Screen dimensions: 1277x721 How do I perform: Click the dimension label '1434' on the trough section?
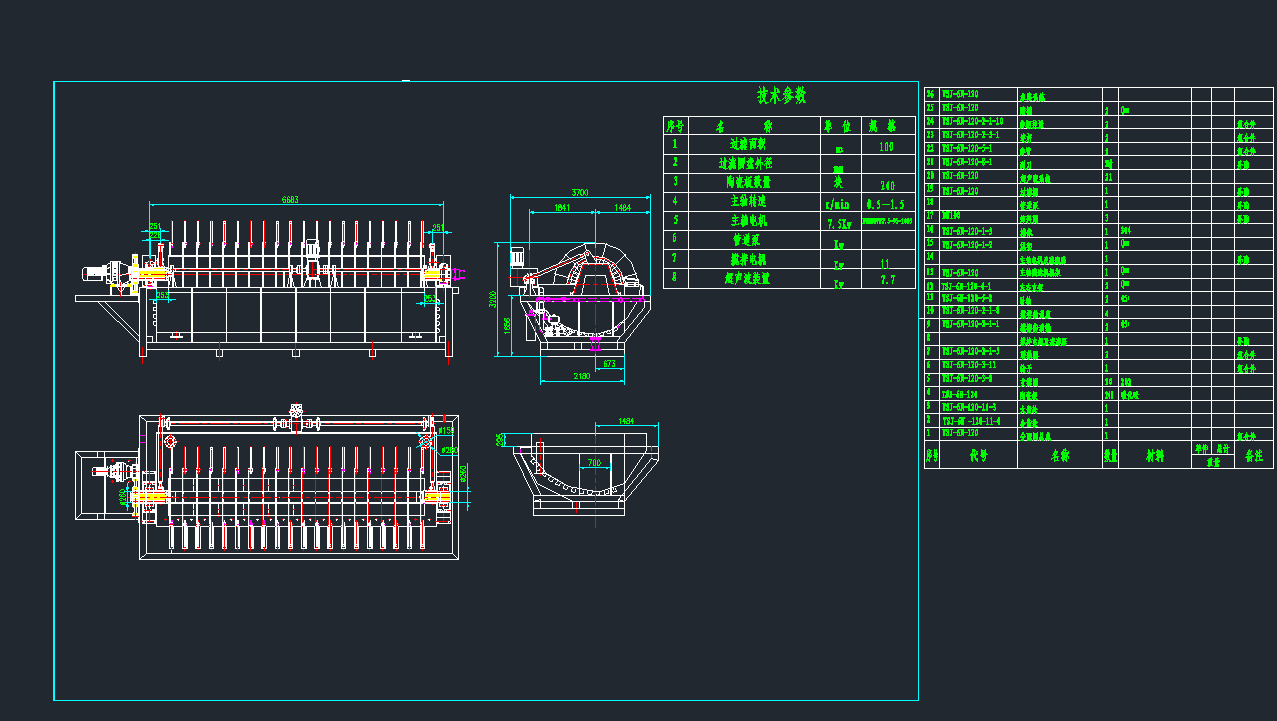[628, 421]
